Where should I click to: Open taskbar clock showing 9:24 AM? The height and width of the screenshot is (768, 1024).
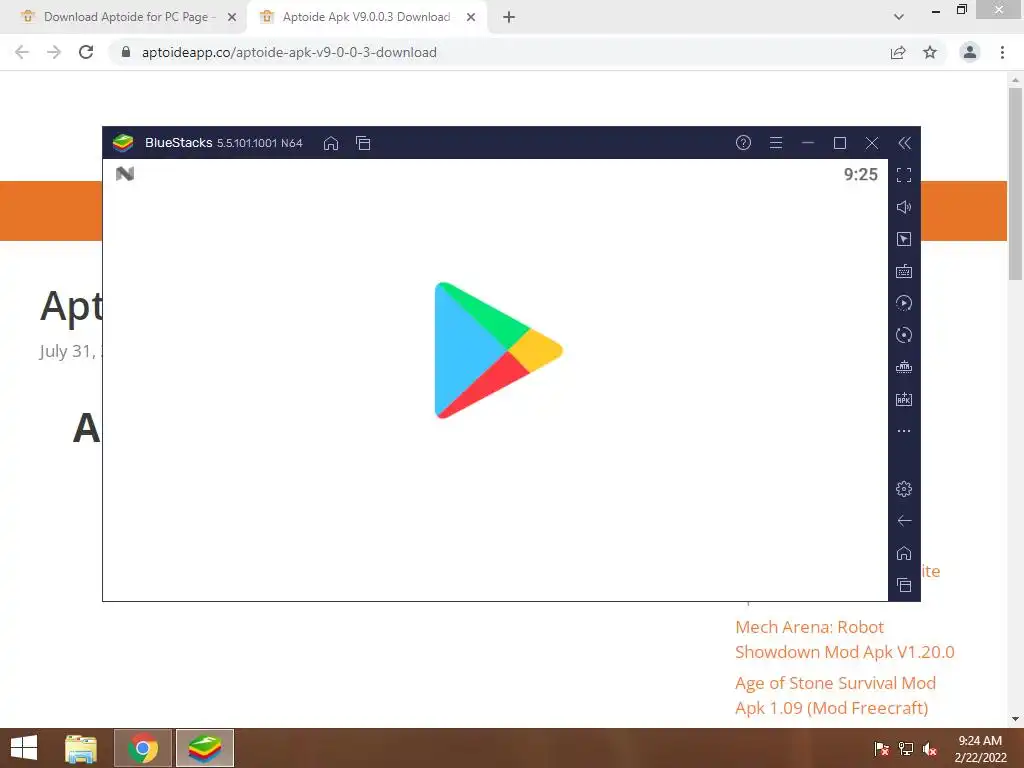click(x=980, y=749)
